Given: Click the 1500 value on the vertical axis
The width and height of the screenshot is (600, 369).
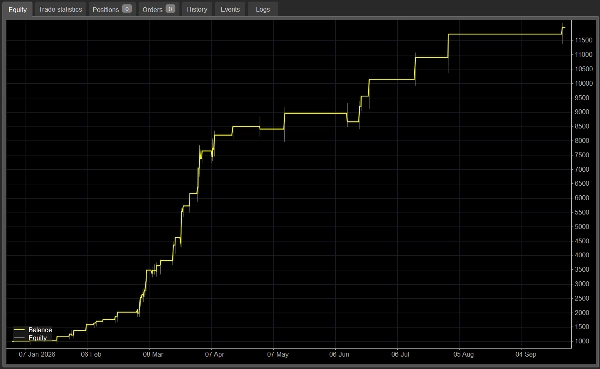Looking at the screenshot, I should [x=582, y=327].
